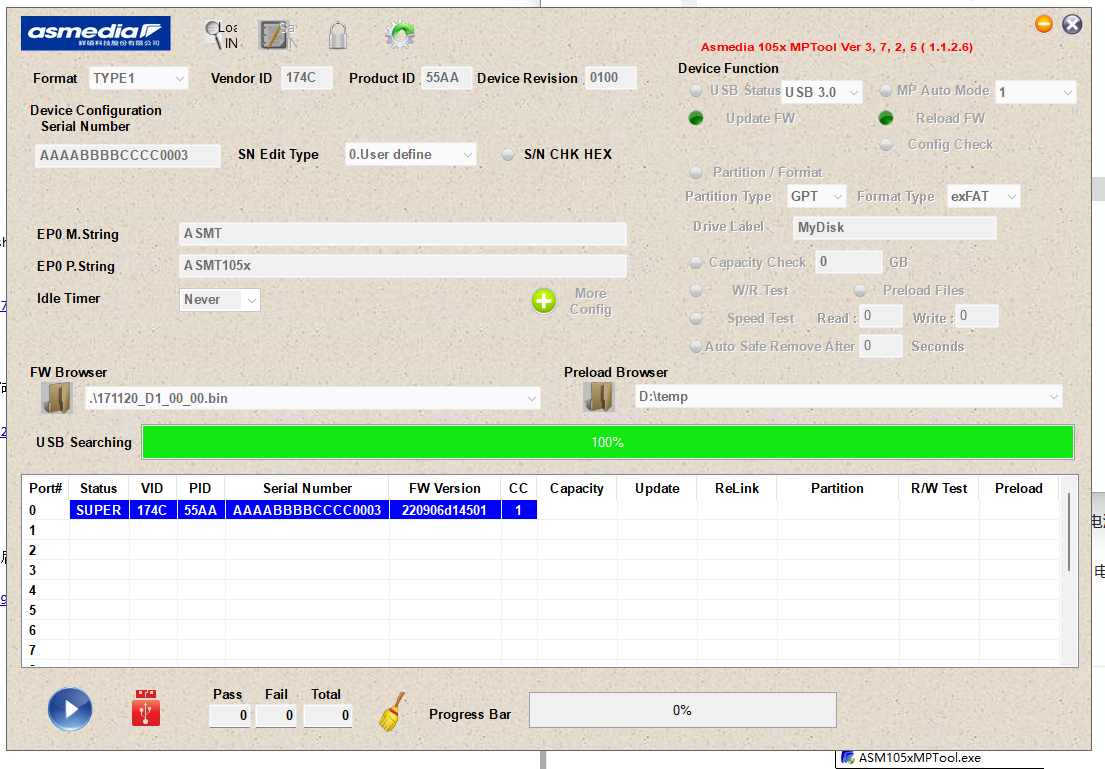
Task: Click the green plus More Config icon
Action: [543, 301]
